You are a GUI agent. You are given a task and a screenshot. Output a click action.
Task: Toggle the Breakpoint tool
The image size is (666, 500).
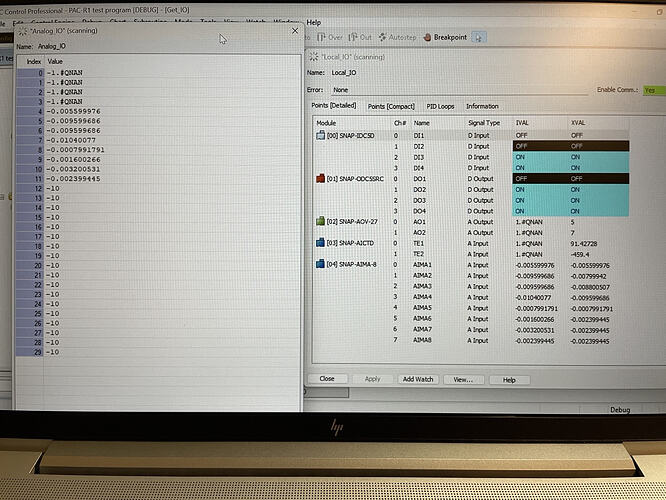click(x=446, y=37)
